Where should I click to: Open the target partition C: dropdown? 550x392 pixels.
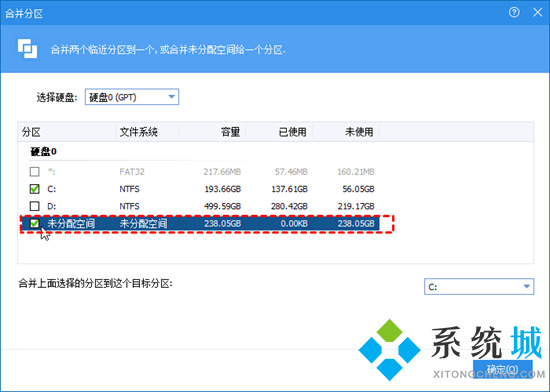[479, 286]
